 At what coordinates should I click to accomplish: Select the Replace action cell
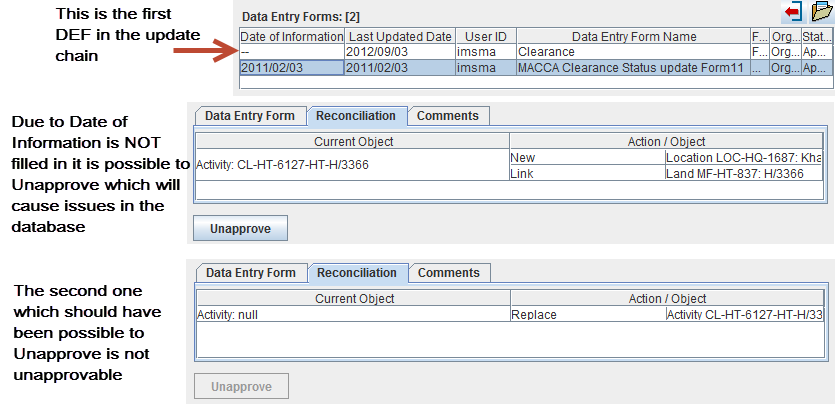click(587, 315)
